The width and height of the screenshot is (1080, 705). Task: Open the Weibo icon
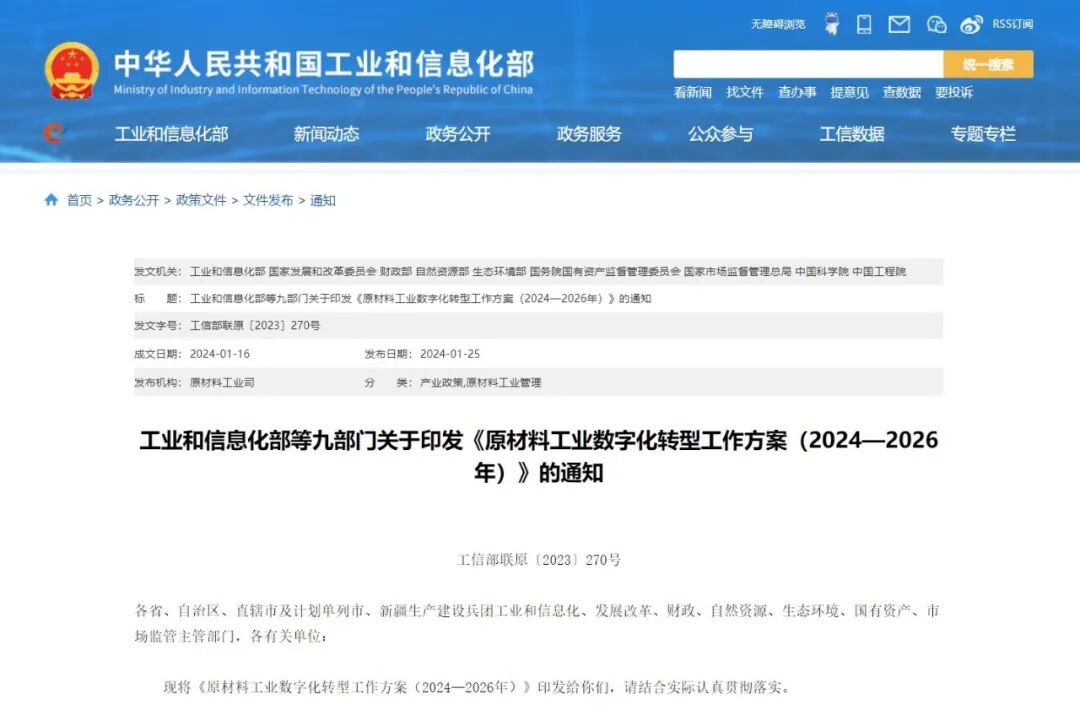tap(971, 25)
